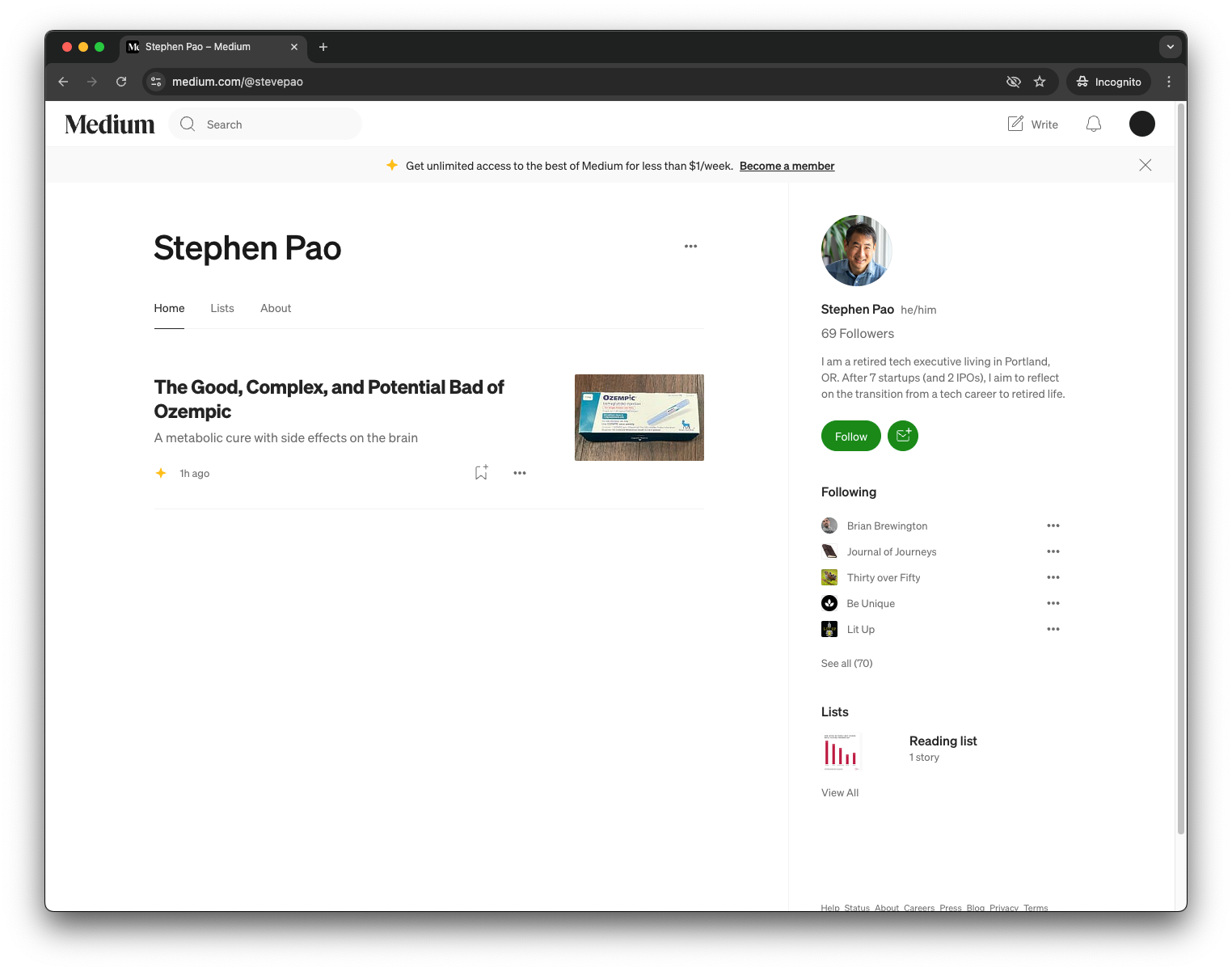This screenshot has height=971, width=1232.
Task: Switch to the Lists tab
Action: pyautogui.click(x=222, y=308)
